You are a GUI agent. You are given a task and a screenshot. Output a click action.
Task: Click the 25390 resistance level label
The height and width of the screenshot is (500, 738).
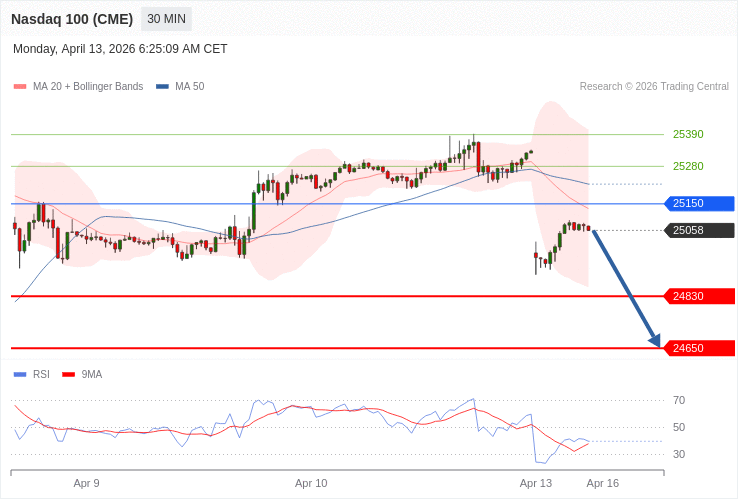coord(688,134)
